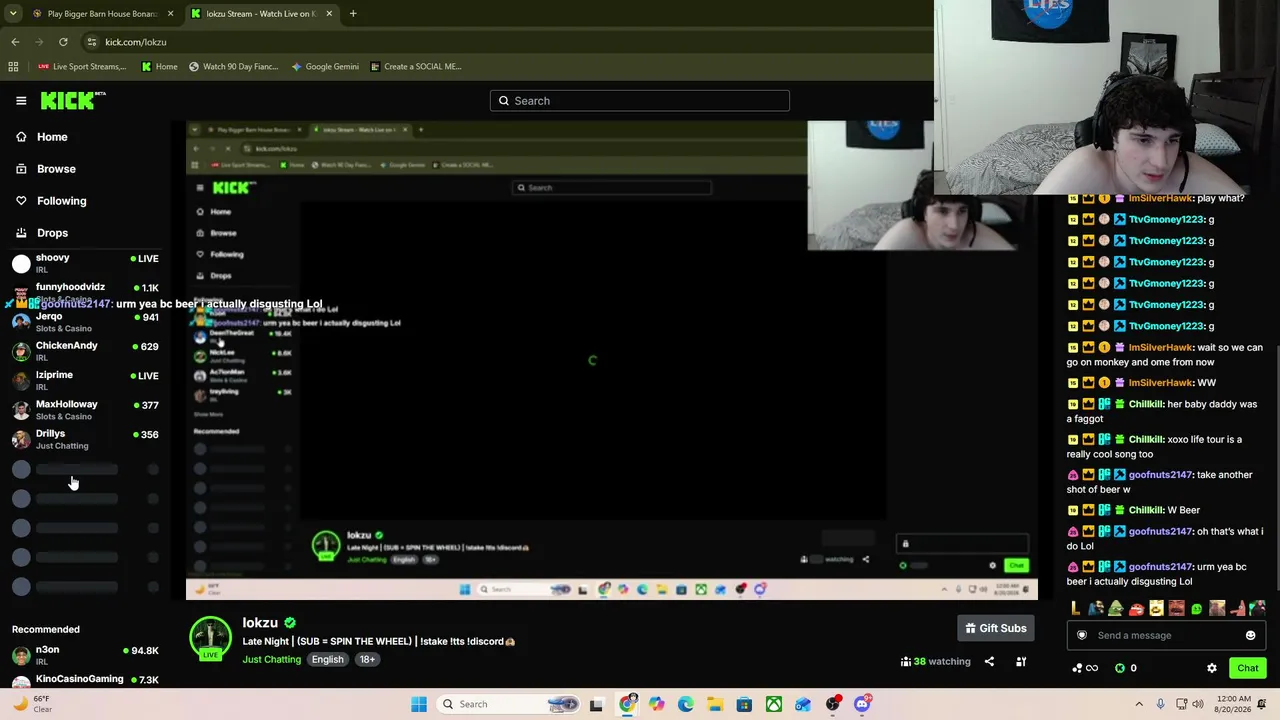Open Following in the Kick sidebar
The width and height of the screenshot is (1280, 720).
61,201
